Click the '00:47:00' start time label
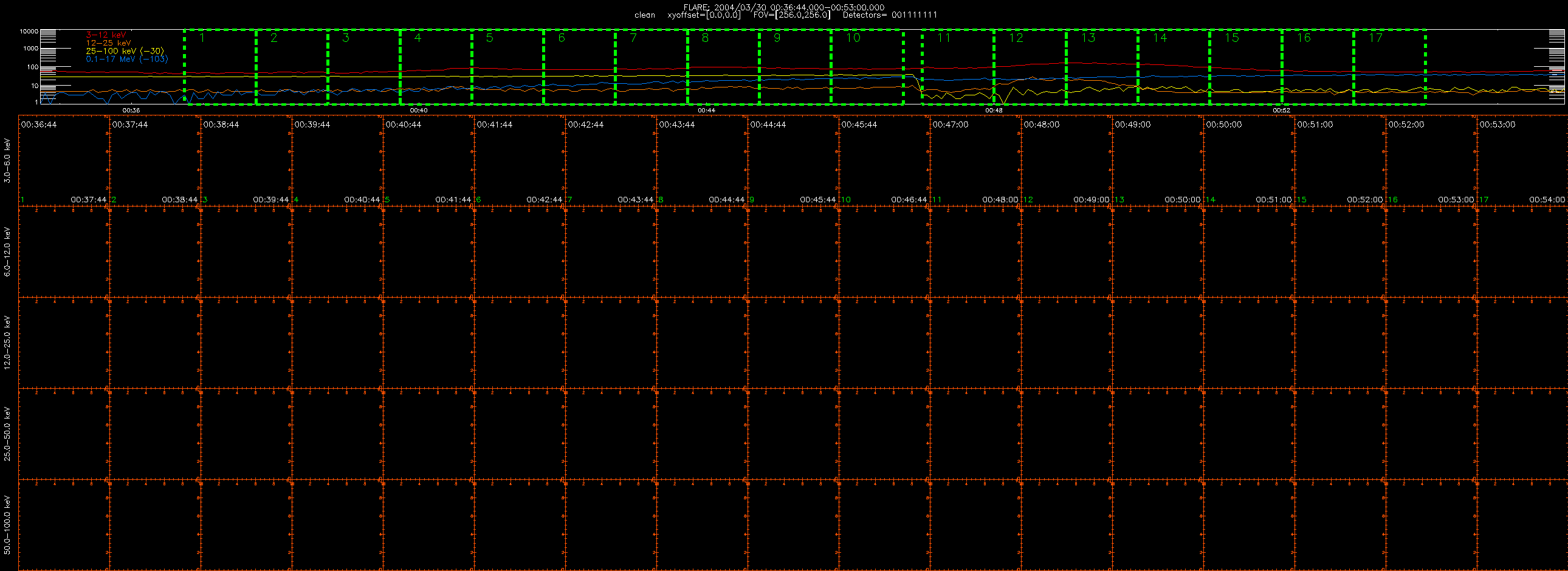The height and width of the screenshot is (571, 1568). coord(950,125)
